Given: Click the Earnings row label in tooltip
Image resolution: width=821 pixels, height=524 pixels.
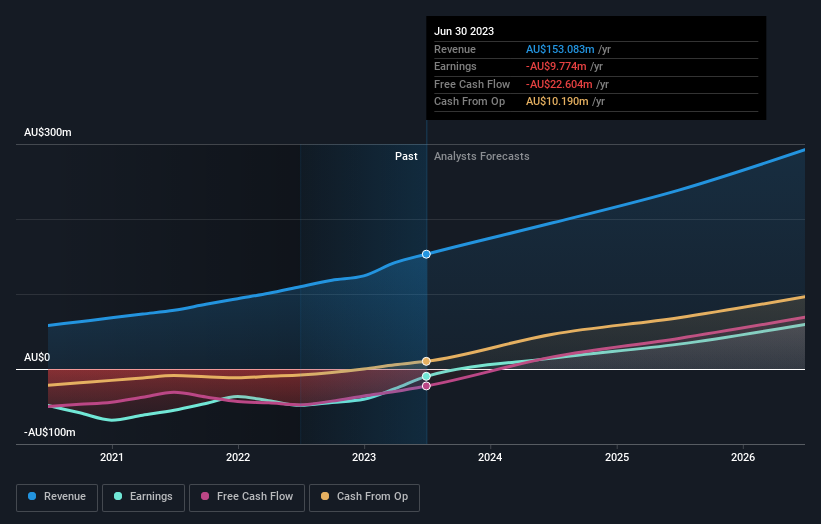Looking at the screenshot, I should 455,66.
